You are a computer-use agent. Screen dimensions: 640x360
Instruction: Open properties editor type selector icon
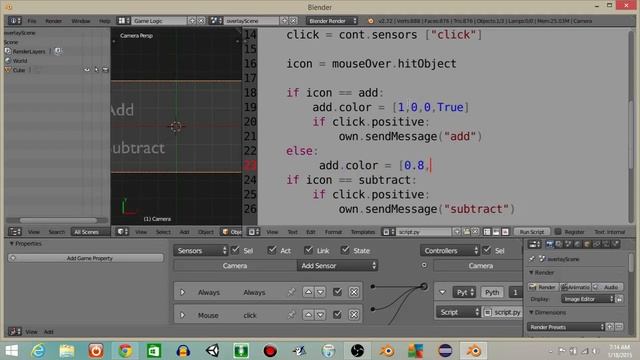[x=534, y=244]
